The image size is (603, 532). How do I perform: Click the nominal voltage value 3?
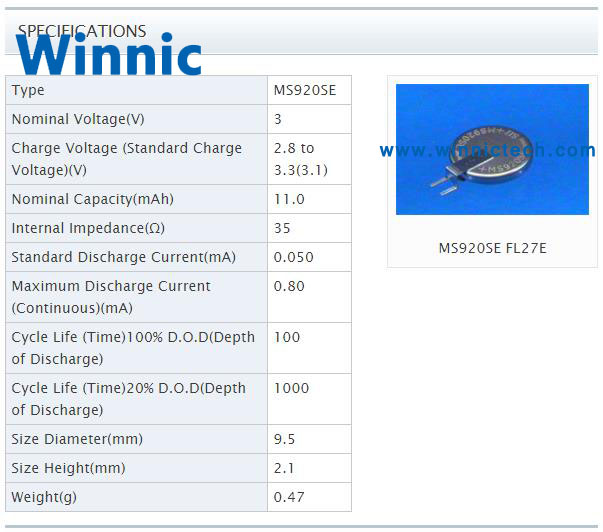click(x=278, y=119)
